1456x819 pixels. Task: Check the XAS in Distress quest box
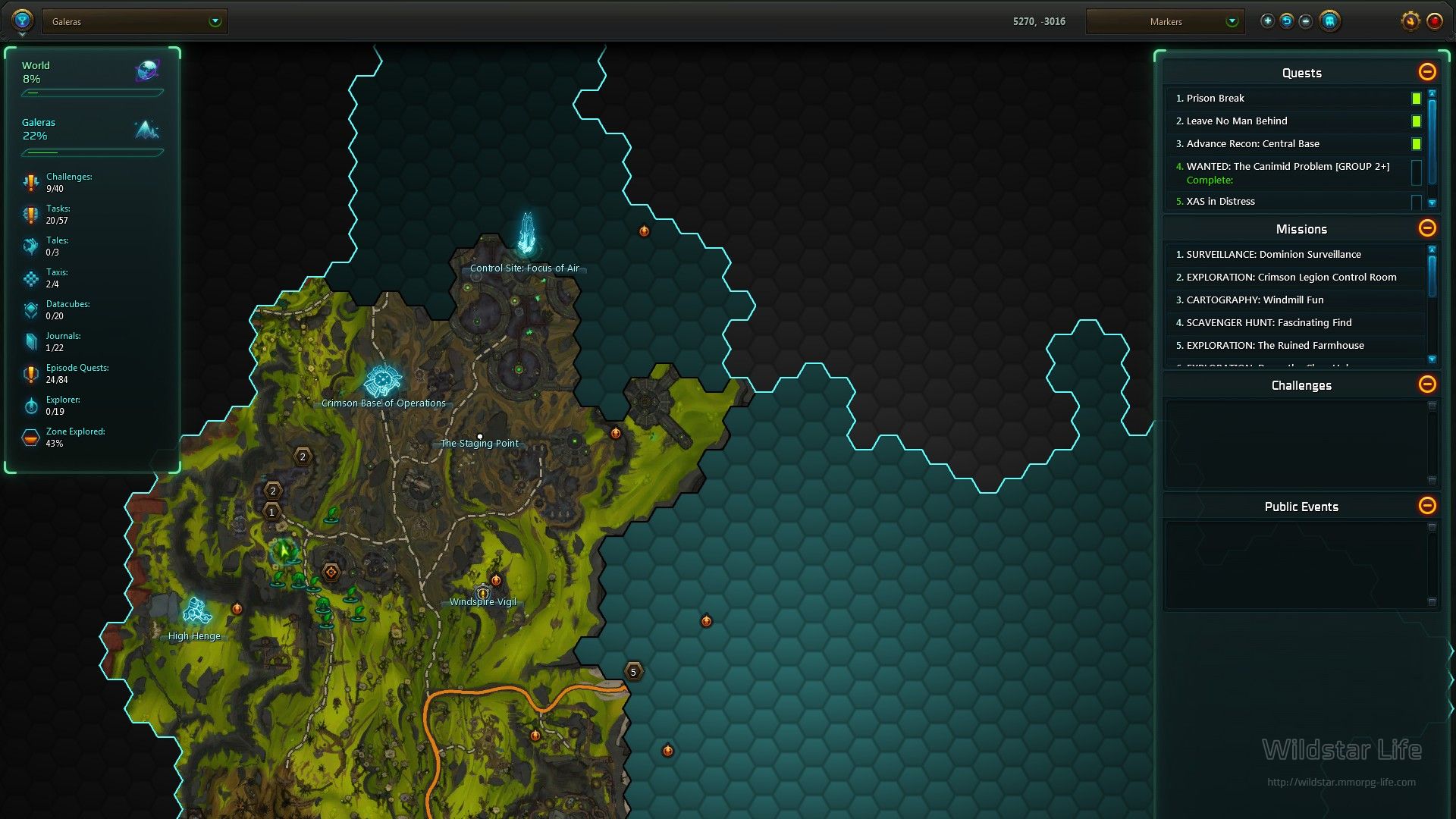click(1416, 202)
